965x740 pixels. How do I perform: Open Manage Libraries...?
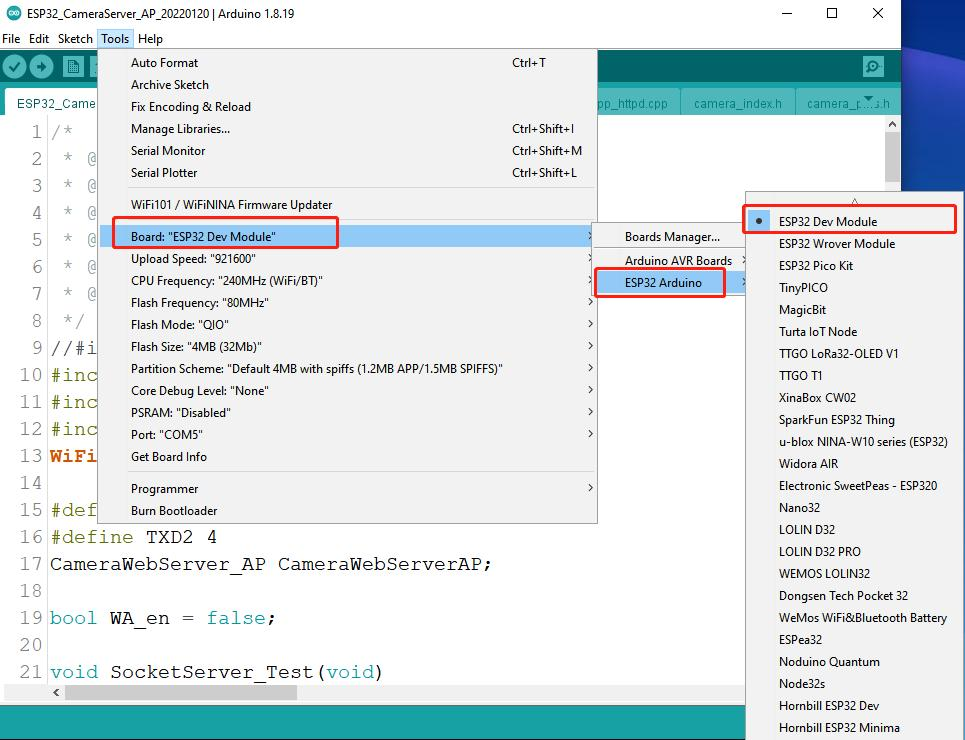pos(348,129)
